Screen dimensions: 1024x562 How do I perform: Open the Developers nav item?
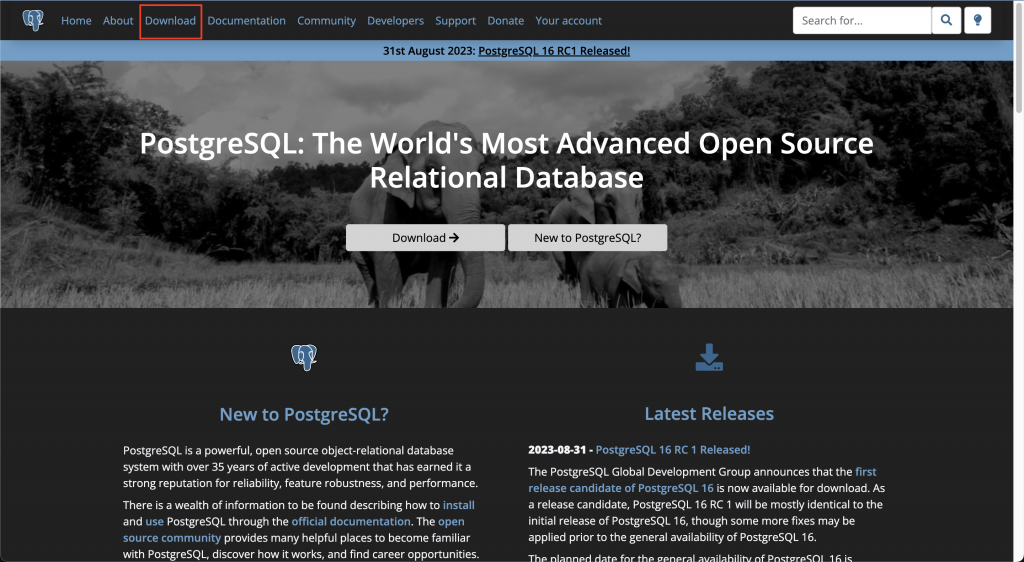coord(395,20)
